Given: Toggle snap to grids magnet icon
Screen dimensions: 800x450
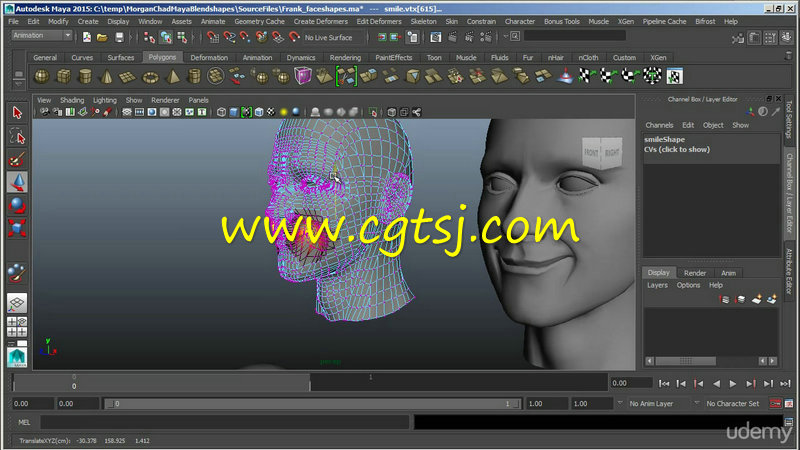Looking at the screenshot, I should [x=213, y=37].
